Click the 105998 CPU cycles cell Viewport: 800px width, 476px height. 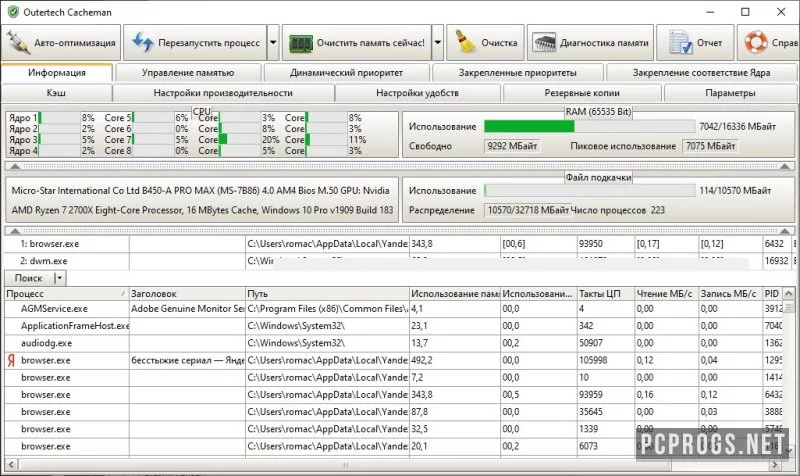(x=606, y=361)
